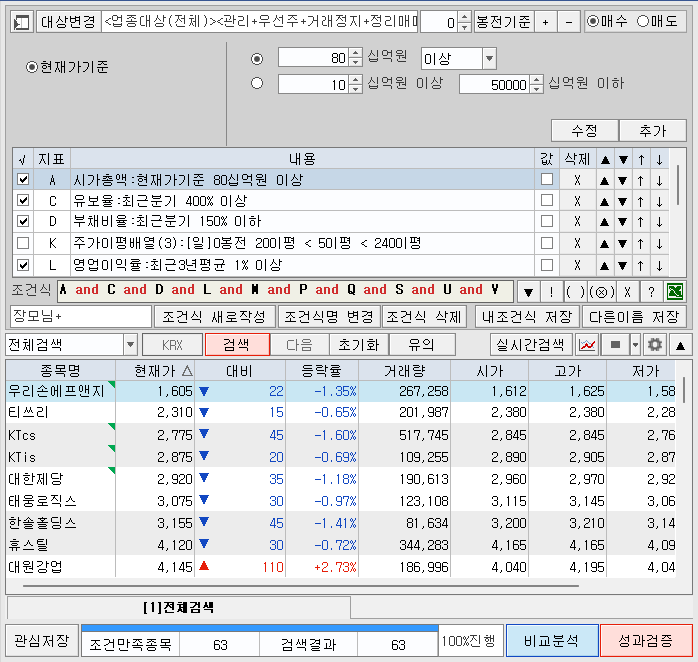Click the condition list vertical scrollbar
This screenshot has height=662, width=698.
pos(678,185)
